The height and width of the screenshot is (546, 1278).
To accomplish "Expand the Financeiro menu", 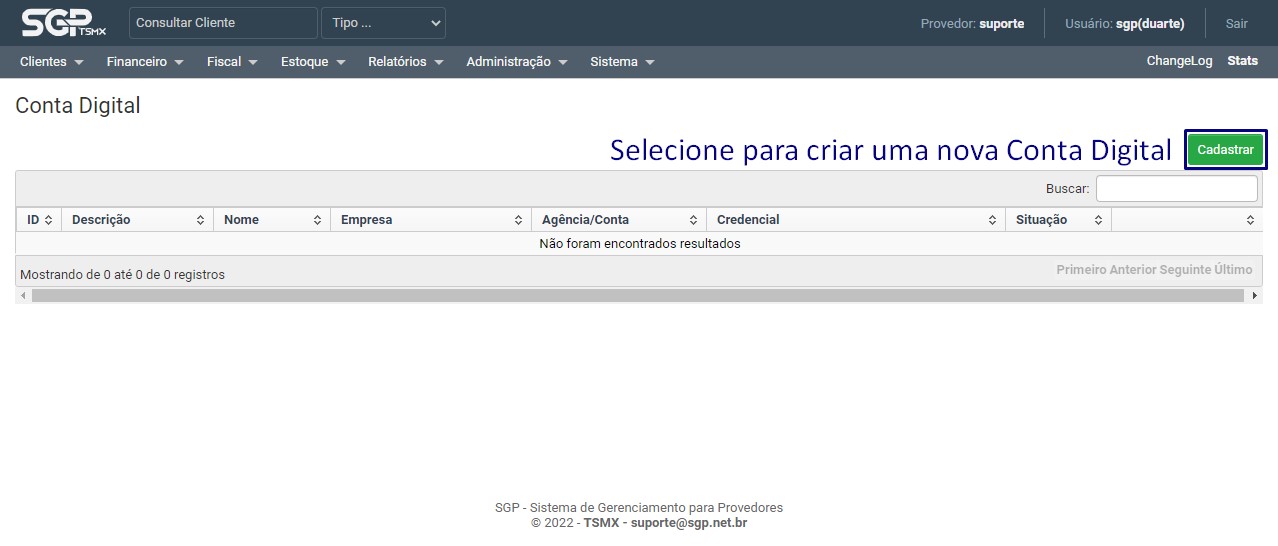I will point(145,62).
